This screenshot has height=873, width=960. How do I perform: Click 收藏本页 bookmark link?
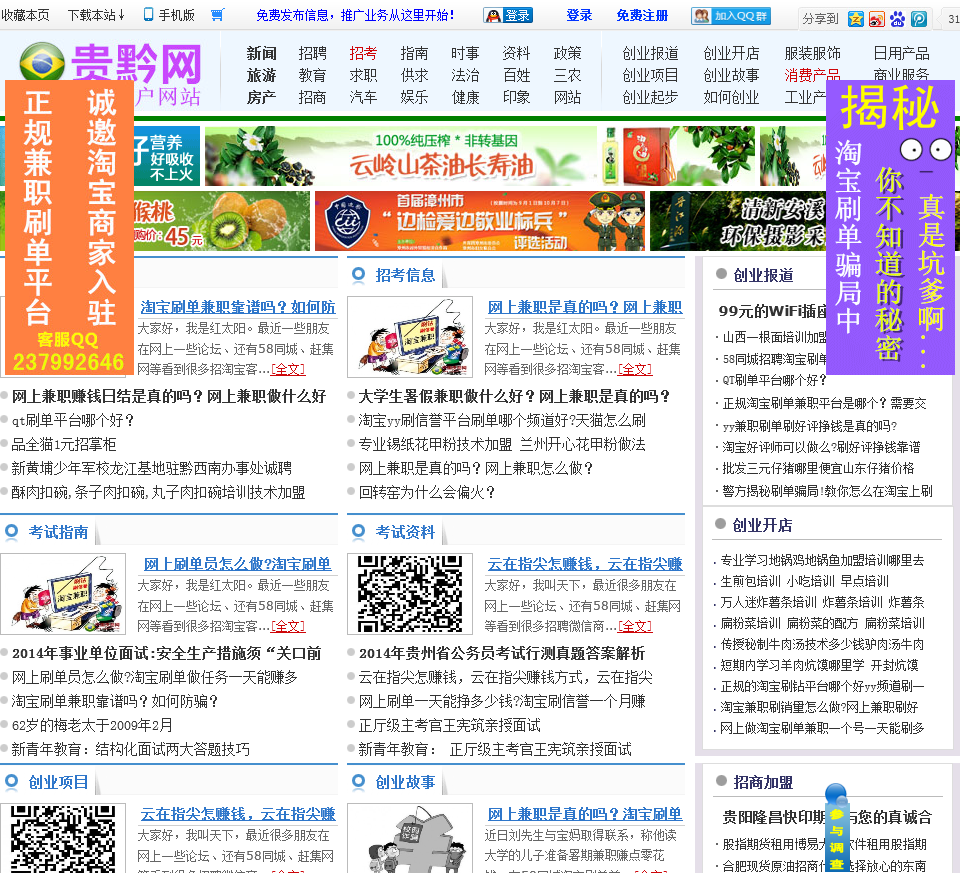tap(25, 15)
